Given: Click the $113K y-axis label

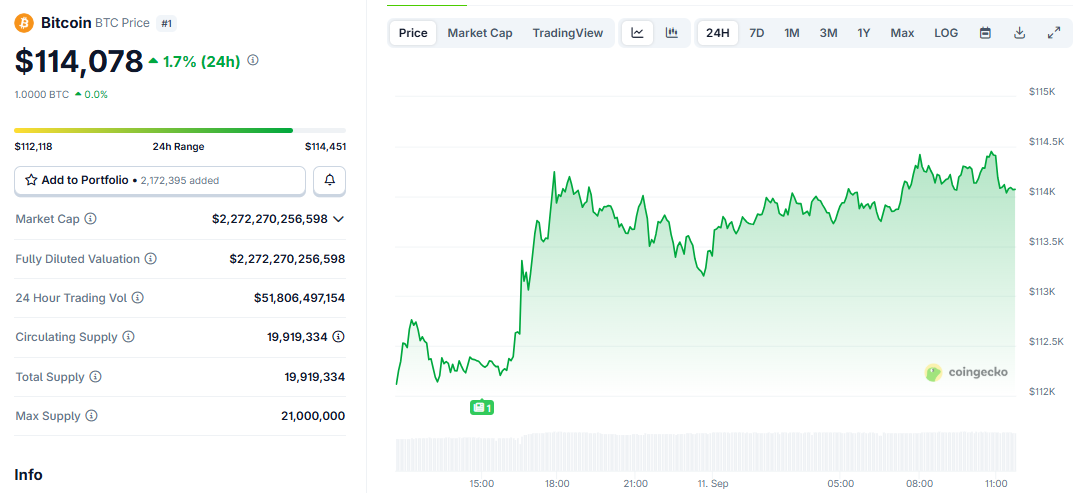Looking at the screenshot, I should (1042, 291).
